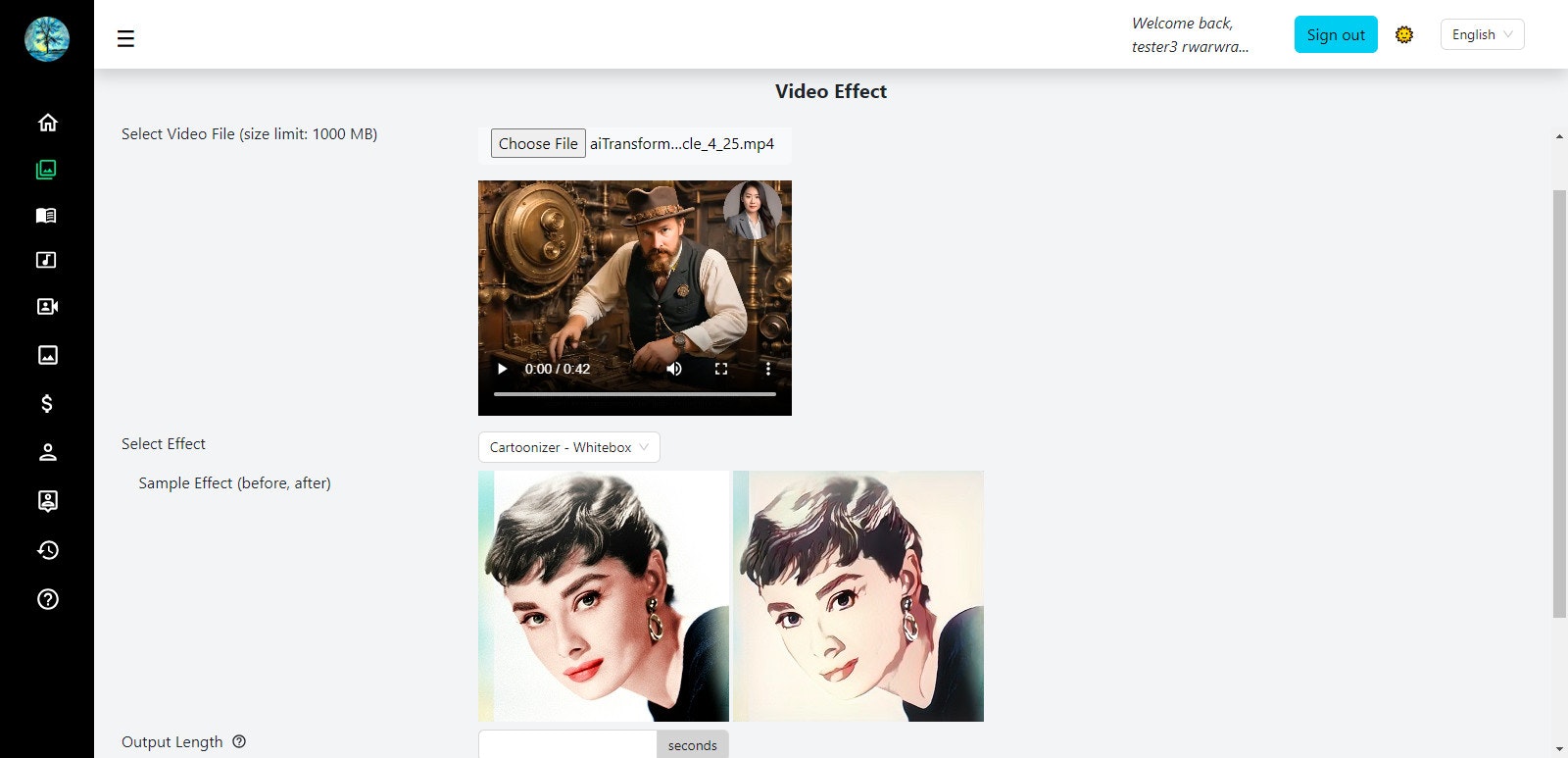Open the picture image sidebar icon
The image size is (1568, 758).
click(47, 355)
